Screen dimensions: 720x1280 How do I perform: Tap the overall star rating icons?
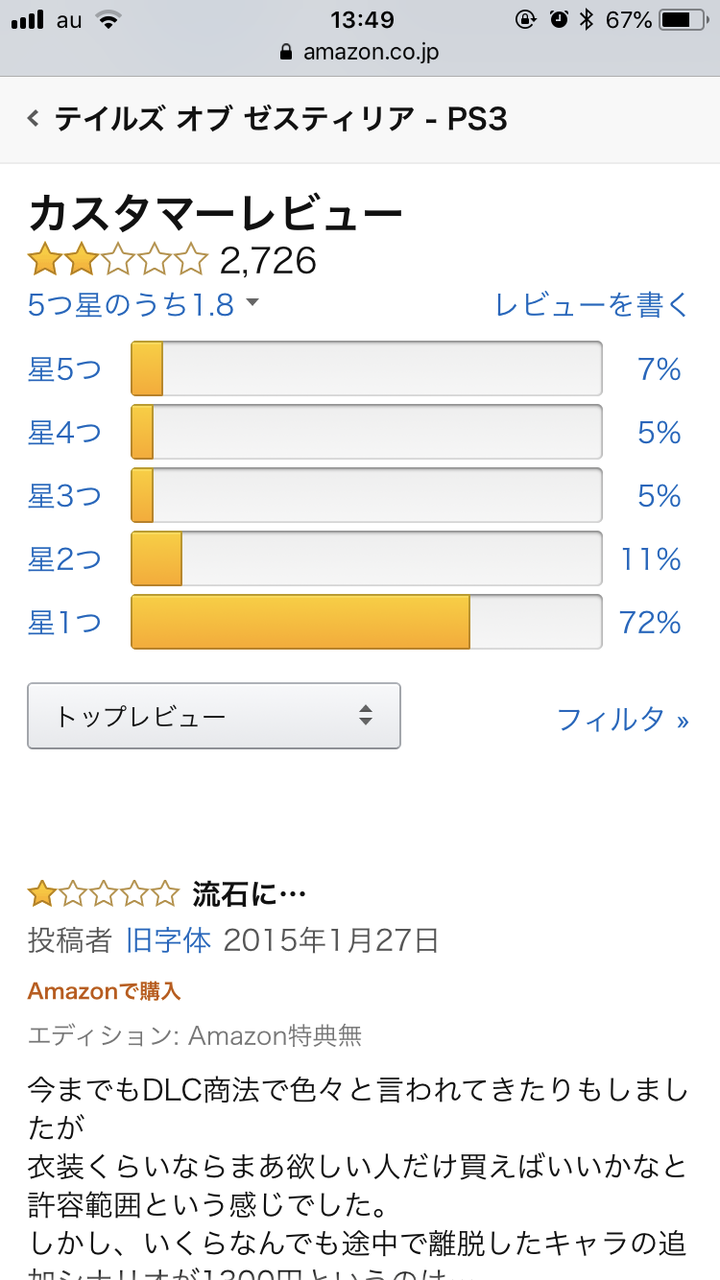click(x=117, y=261)
